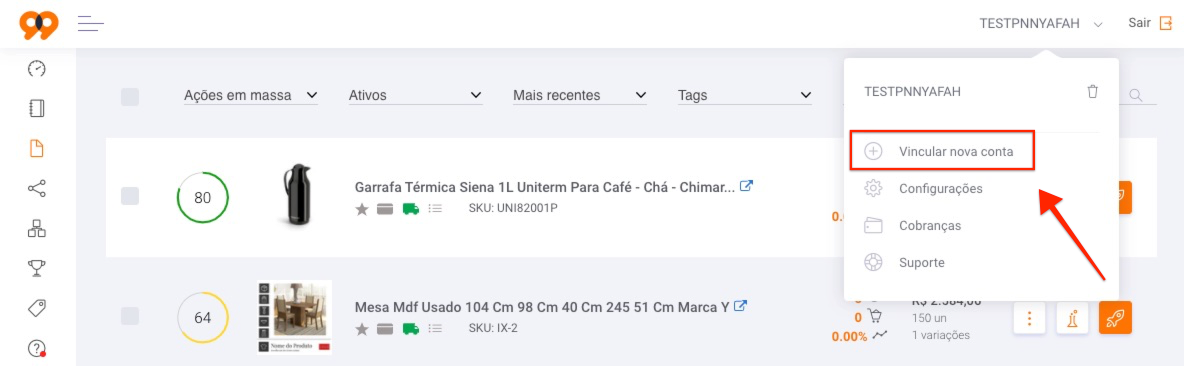Select the Mesa Mdf Usado product checkbox
The image size is (1184, 366).
click(x=130, y=316)
